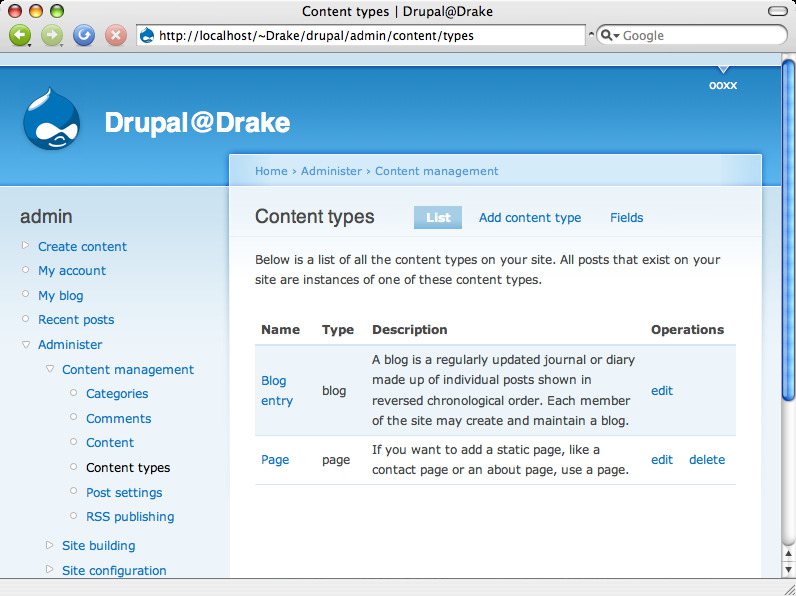Switch to the Fields tab

626,217
